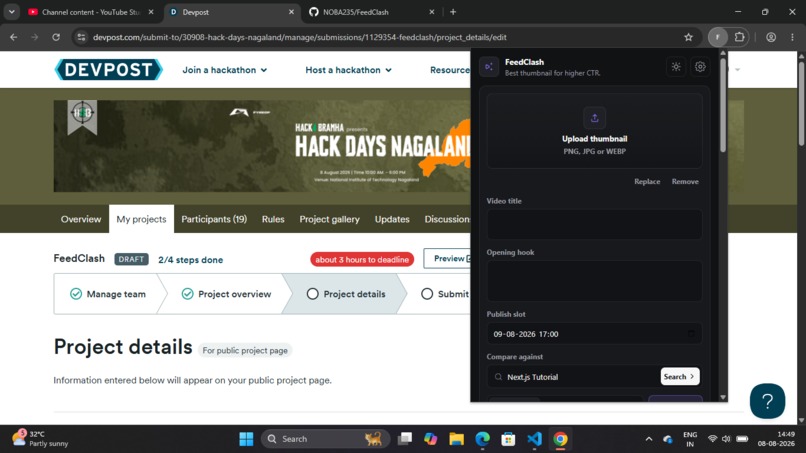This screenshot has height=453, width=806.
Task: Click the Devpost logo
Action: [x=108, y=69]
